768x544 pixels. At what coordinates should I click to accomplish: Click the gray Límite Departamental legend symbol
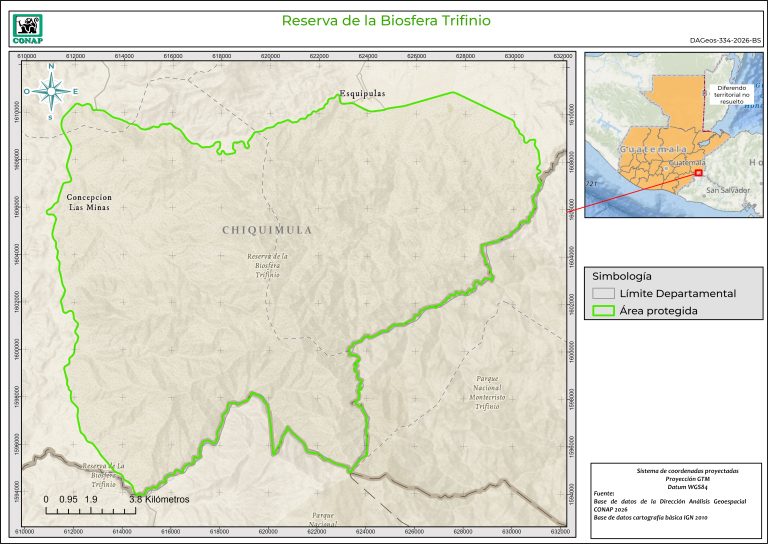[602, 294]
